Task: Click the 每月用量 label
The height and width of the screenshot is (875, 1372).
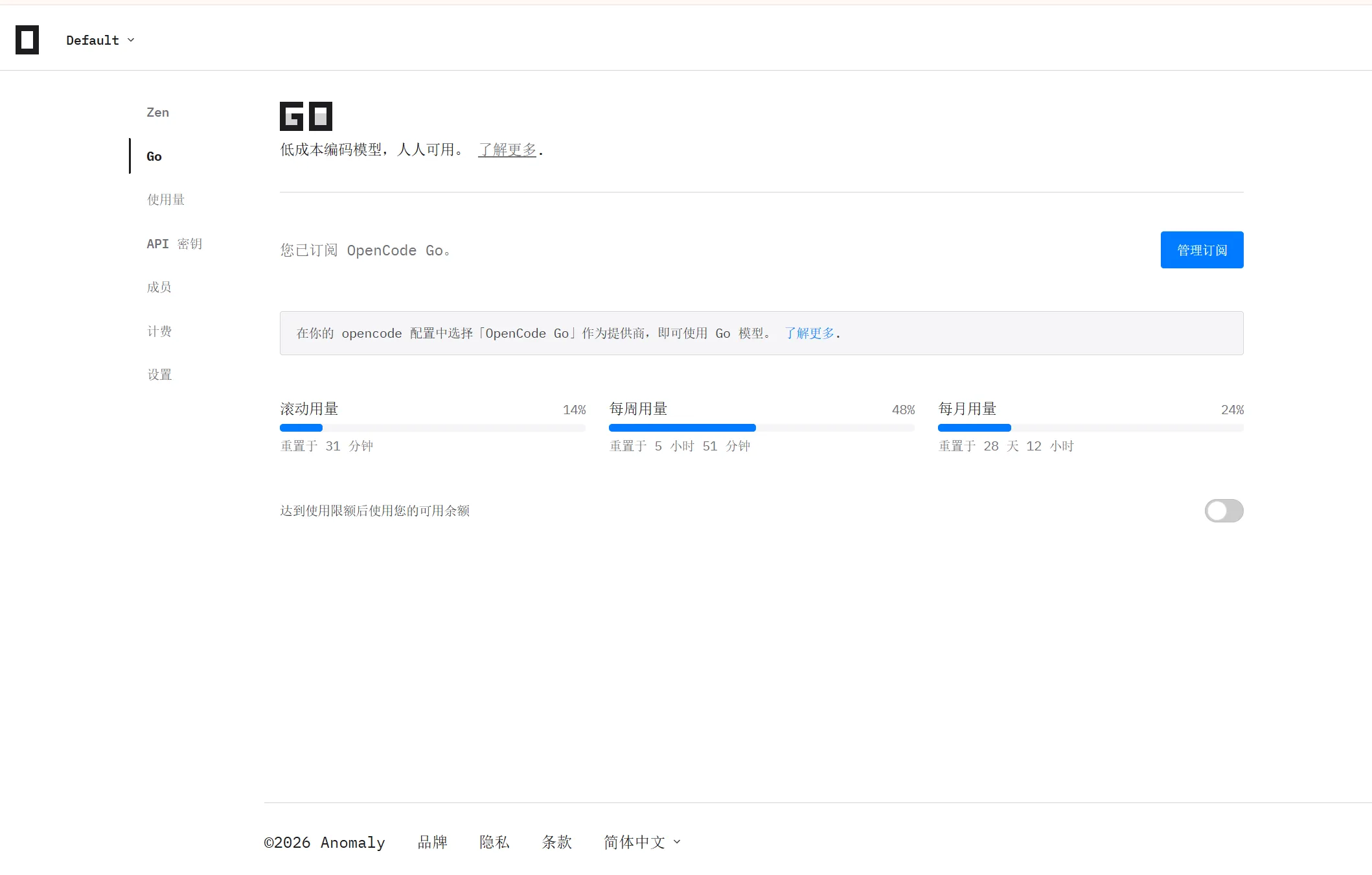Action: point(967,409)
